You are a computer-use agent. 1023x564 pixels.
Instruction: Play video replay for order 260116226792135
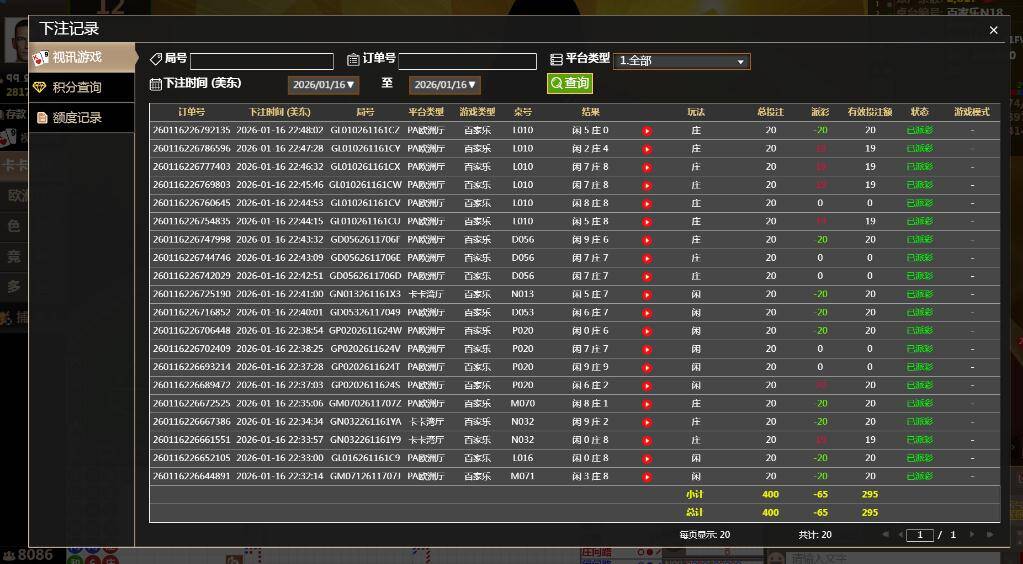click(x=647, y=131)
